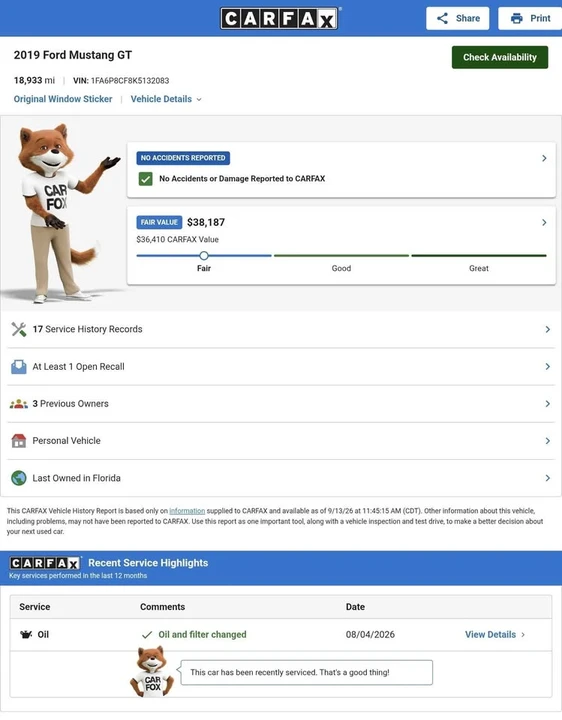Expand the Vehicle Details dropdown
Image resolution: width=562 pixels, height=720 pixels.
point(166,99)
